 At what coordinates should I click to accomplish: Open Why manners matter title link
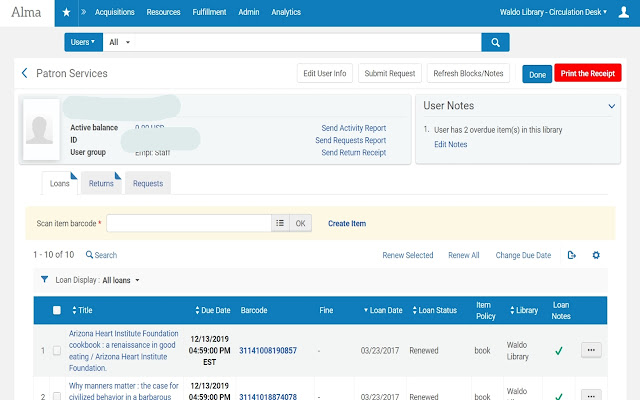(124, 391)
